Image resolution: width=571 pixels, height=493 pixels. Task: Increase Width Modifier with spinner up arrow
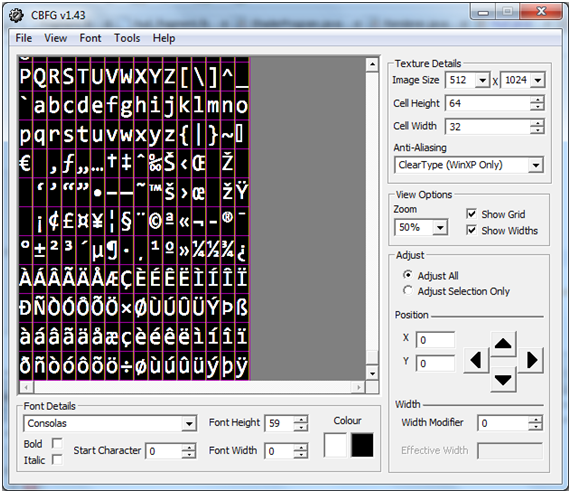[535, 419]
